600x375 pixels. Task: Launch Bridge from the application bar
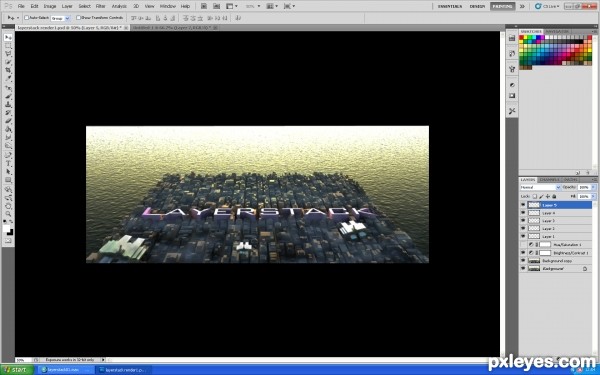click(x=204, y=6)
